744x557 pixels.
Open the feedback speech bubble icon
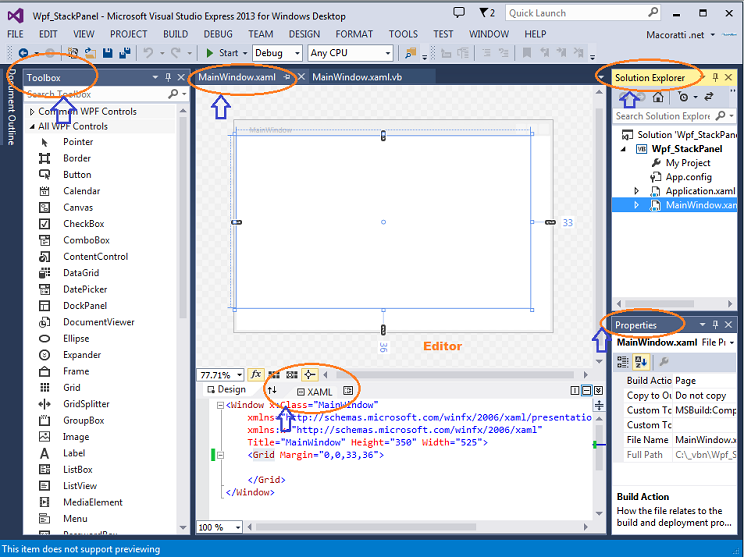459,13
